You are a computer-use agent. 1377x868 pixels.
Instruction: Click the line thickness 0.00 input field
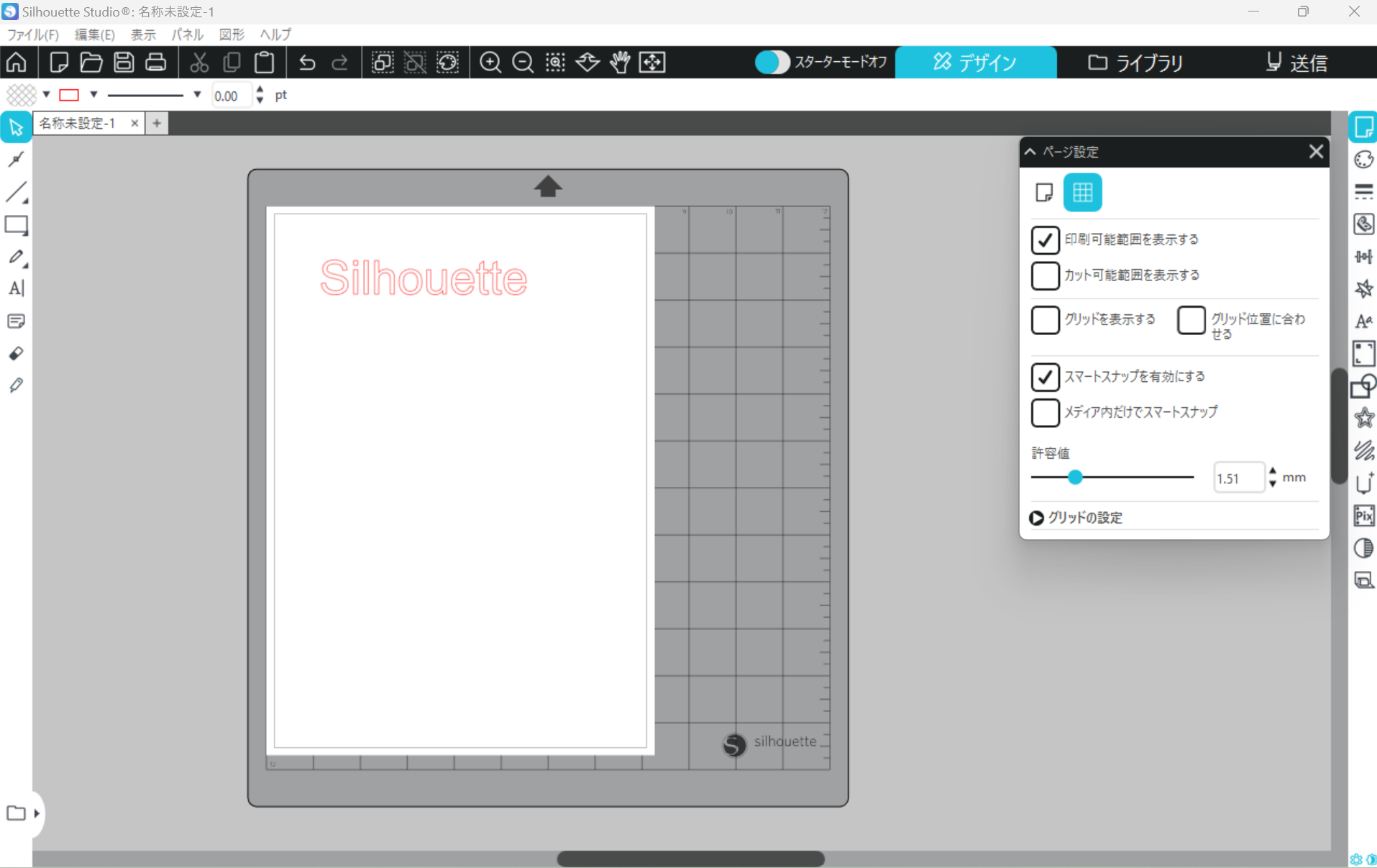[x=232, y=96]
